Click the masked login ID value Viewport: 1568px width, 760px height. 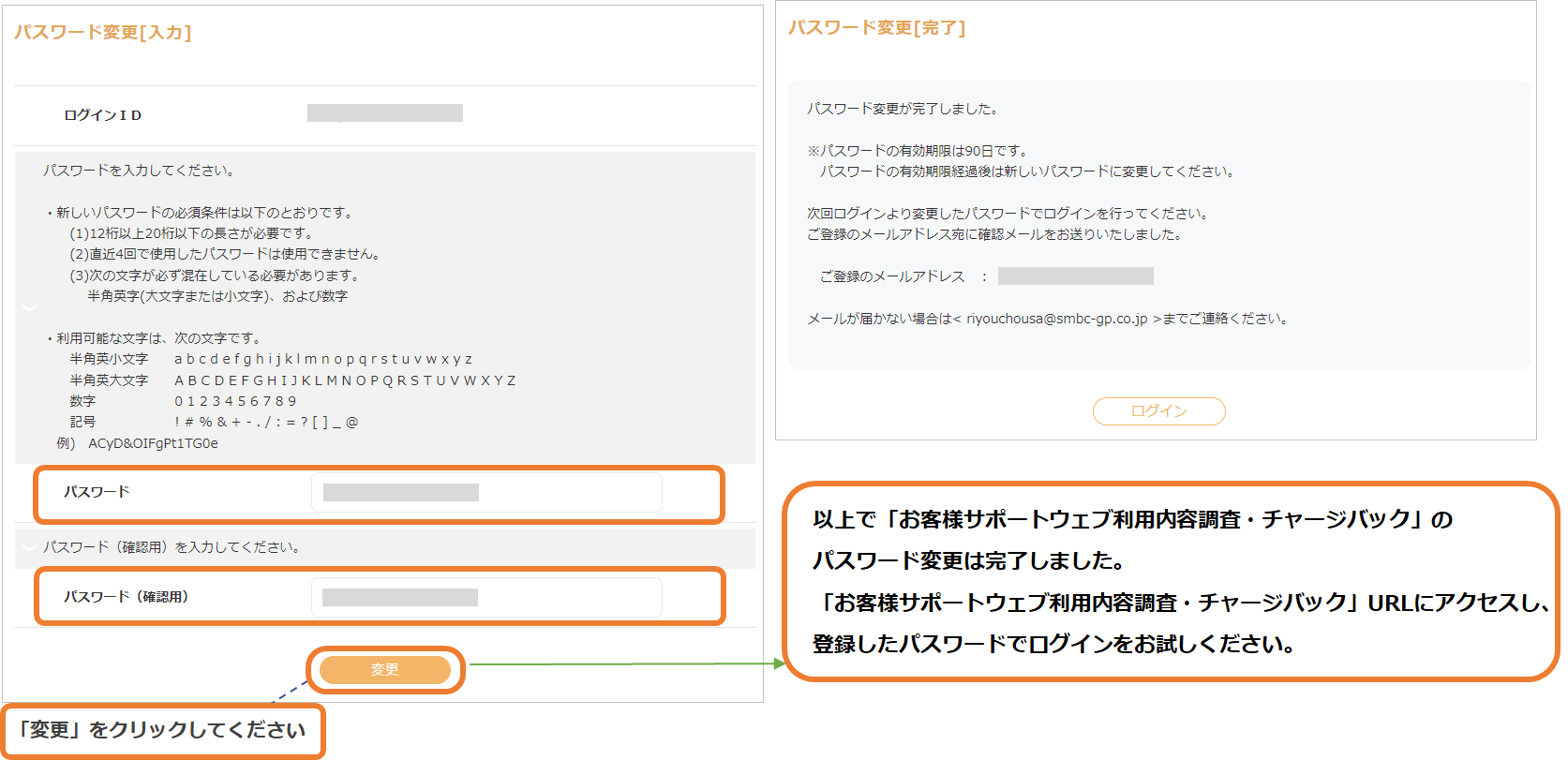click(385, 112)
